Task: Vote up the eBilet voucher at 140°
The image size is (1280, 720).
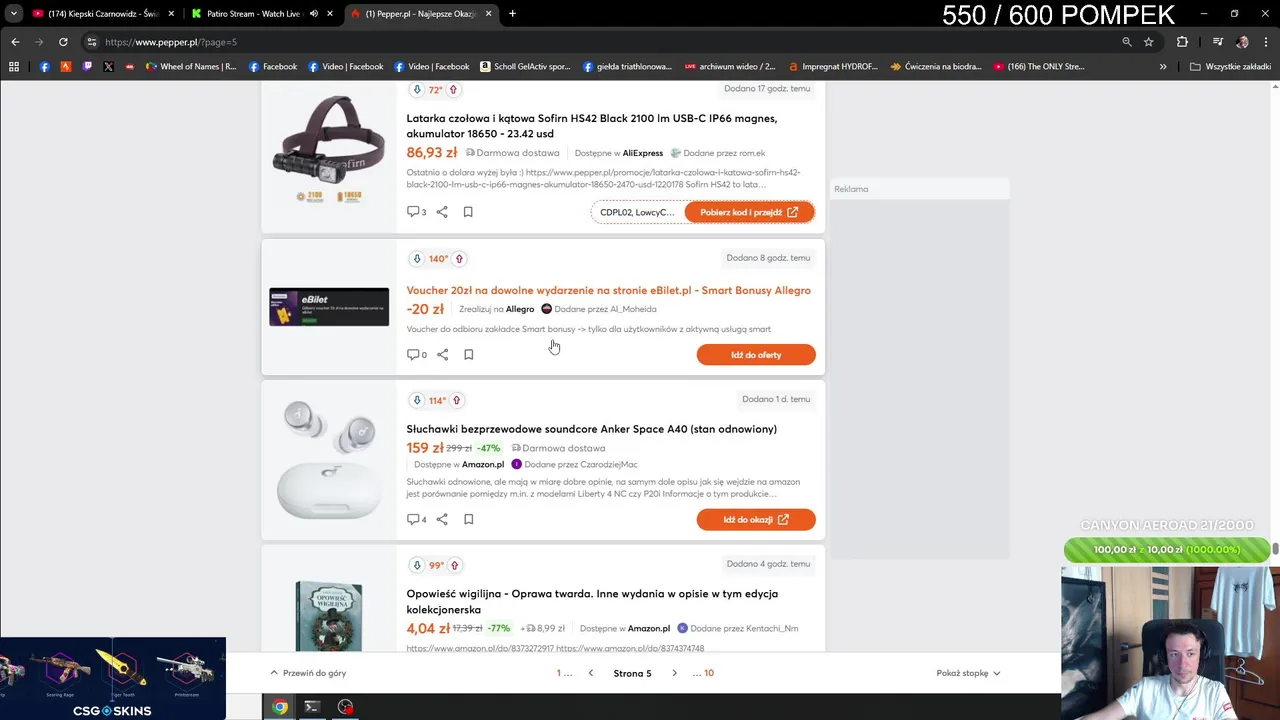Action: pyautogui.click(x=459, y=259)
